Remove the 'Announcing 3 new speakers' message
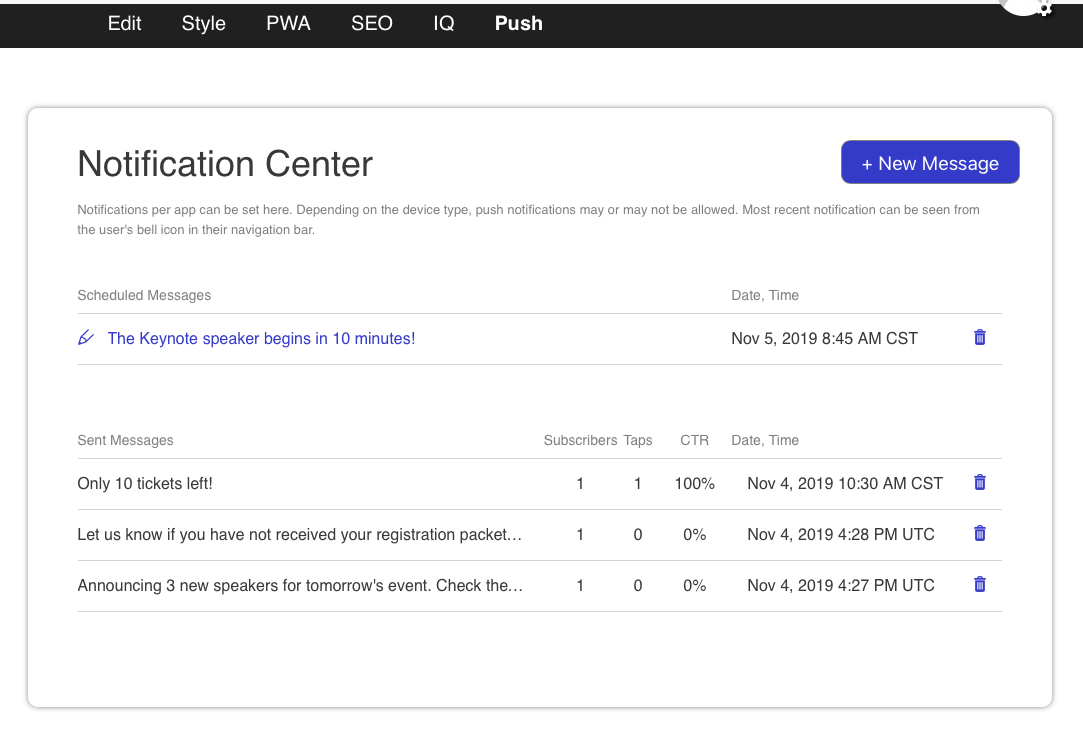 [979, 585]
